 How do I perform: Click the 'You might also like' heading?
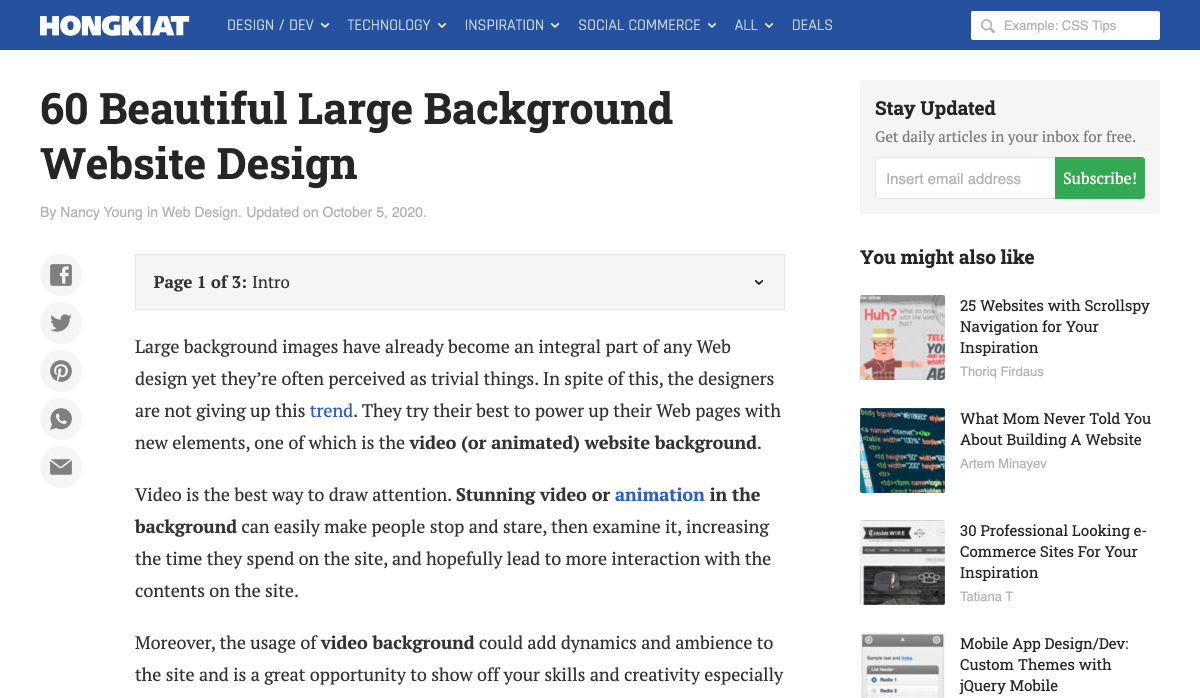pyautogui.click(x=947, y=257)
